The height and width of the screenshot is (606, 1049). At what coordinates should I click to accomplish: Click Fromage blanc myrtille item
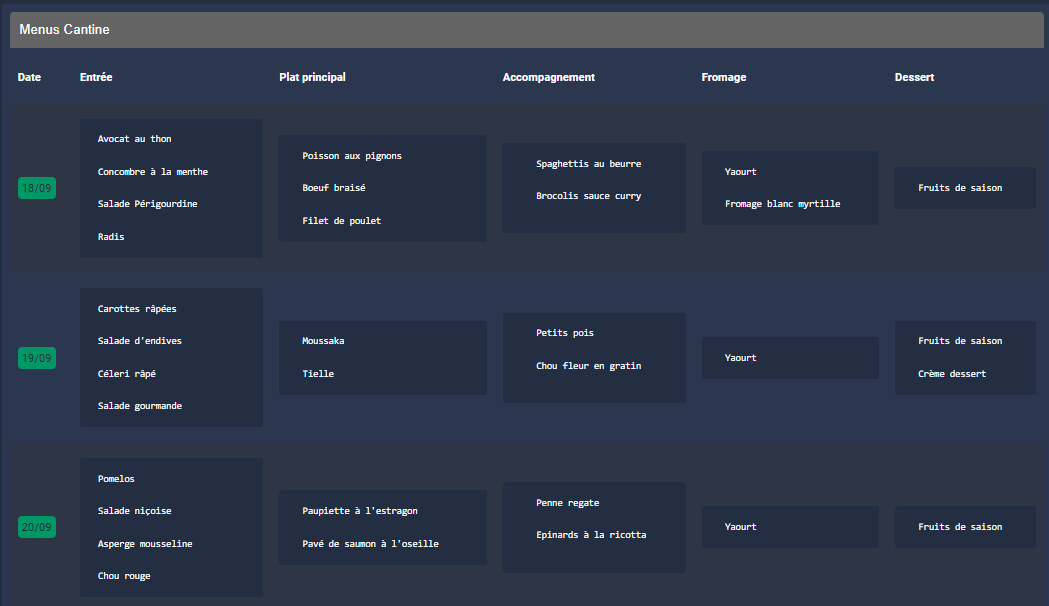[x=782, y=204]
